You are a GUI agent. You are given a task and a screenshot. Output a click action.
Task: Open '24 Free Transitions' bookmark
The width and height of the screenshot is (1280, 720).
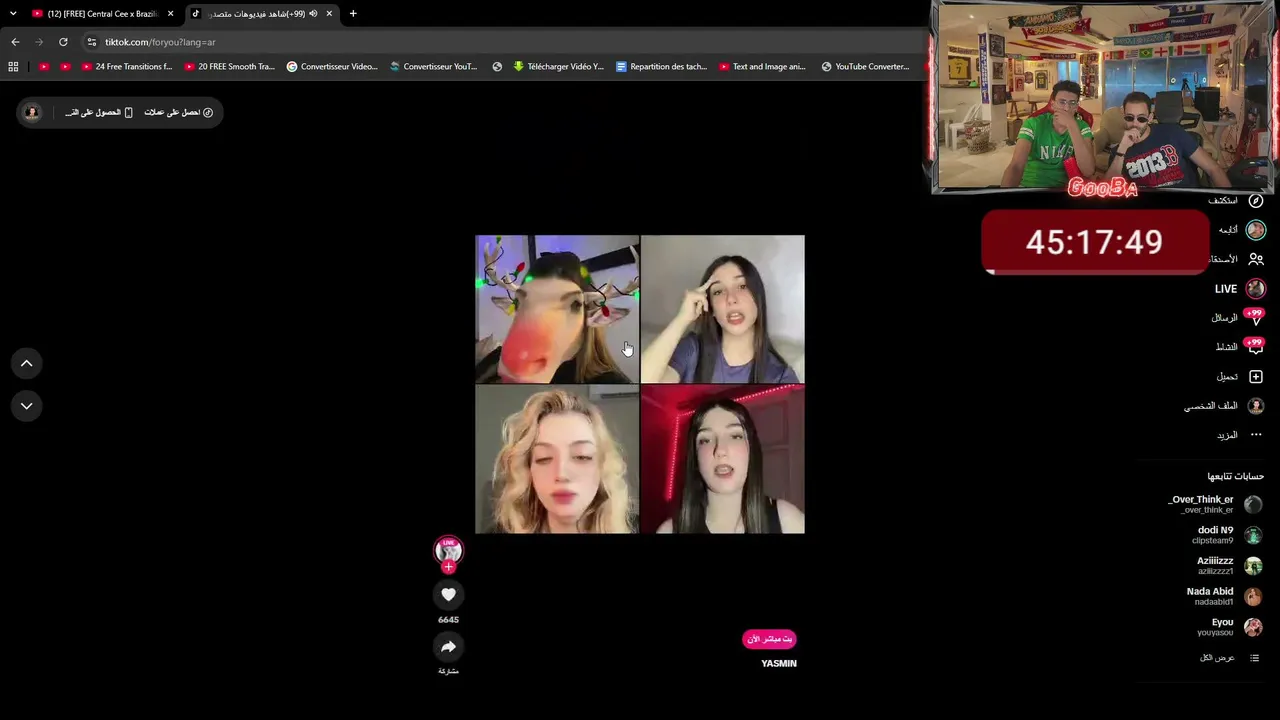[x=127, y=67]
